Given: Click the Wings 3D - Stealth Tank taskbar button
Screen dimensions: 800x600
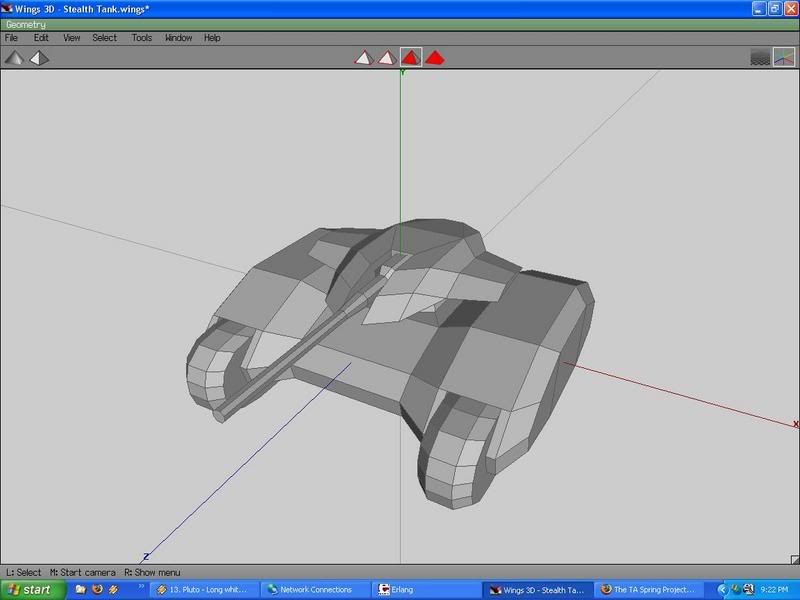Looking at the screenshot, I should (x=537, y=590).
